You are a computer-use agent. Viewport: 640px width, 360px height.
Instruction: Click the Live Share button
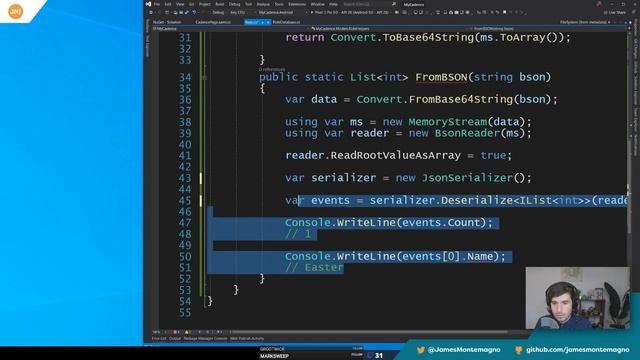click(x=615, y=12)
